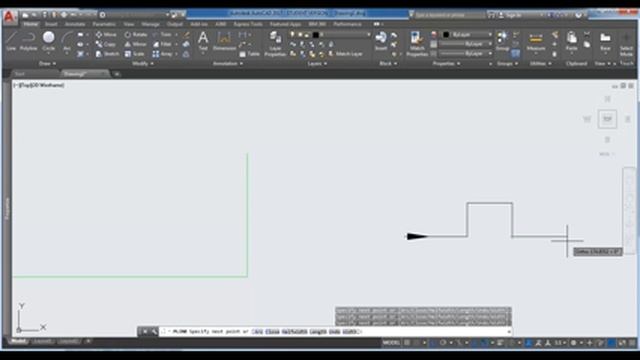Viewport: 640px width, 360px height.
Task: Activate the Trim tool
Action: pos(162,35)
